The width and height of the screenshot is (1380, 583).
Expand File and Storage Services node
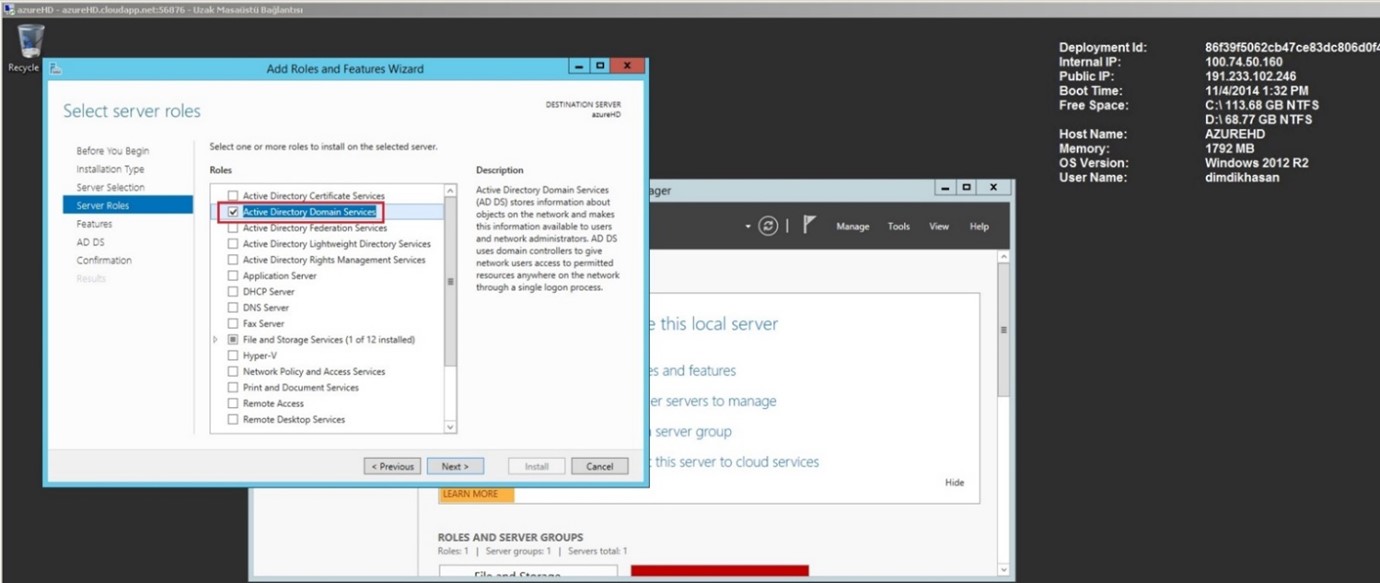pyautogui.click(x=216, y=340)
